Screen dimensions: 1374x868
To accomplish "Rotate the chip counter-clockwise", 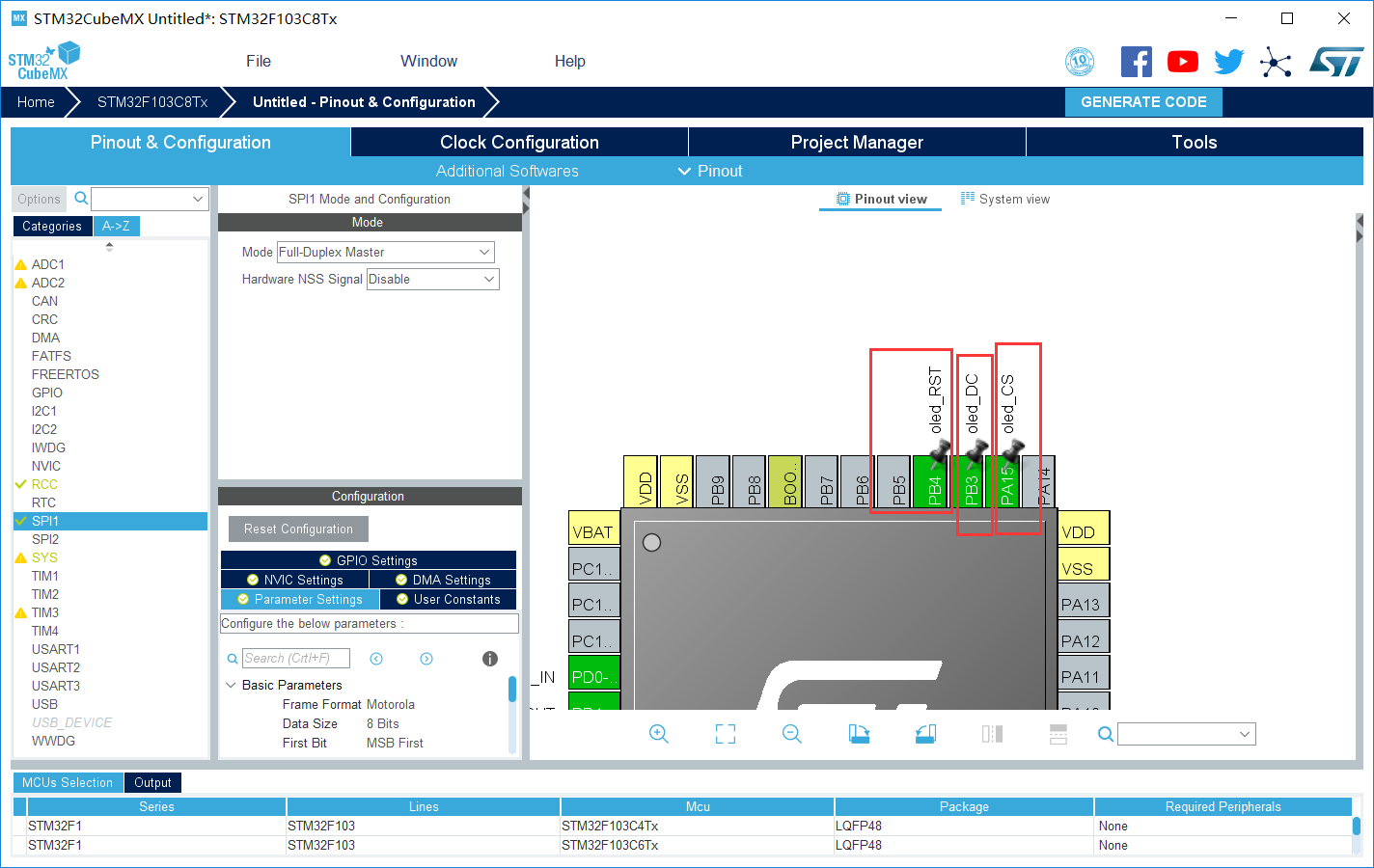I will point(925,734).
